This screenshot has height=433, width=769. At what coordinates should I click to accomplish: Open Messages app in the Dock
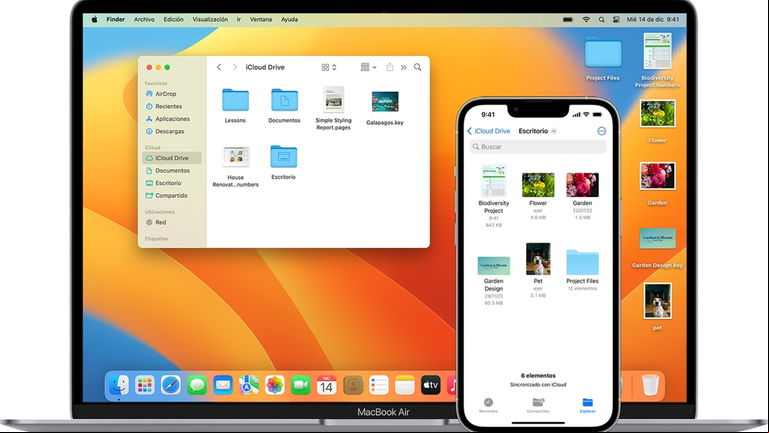(197, 385)
